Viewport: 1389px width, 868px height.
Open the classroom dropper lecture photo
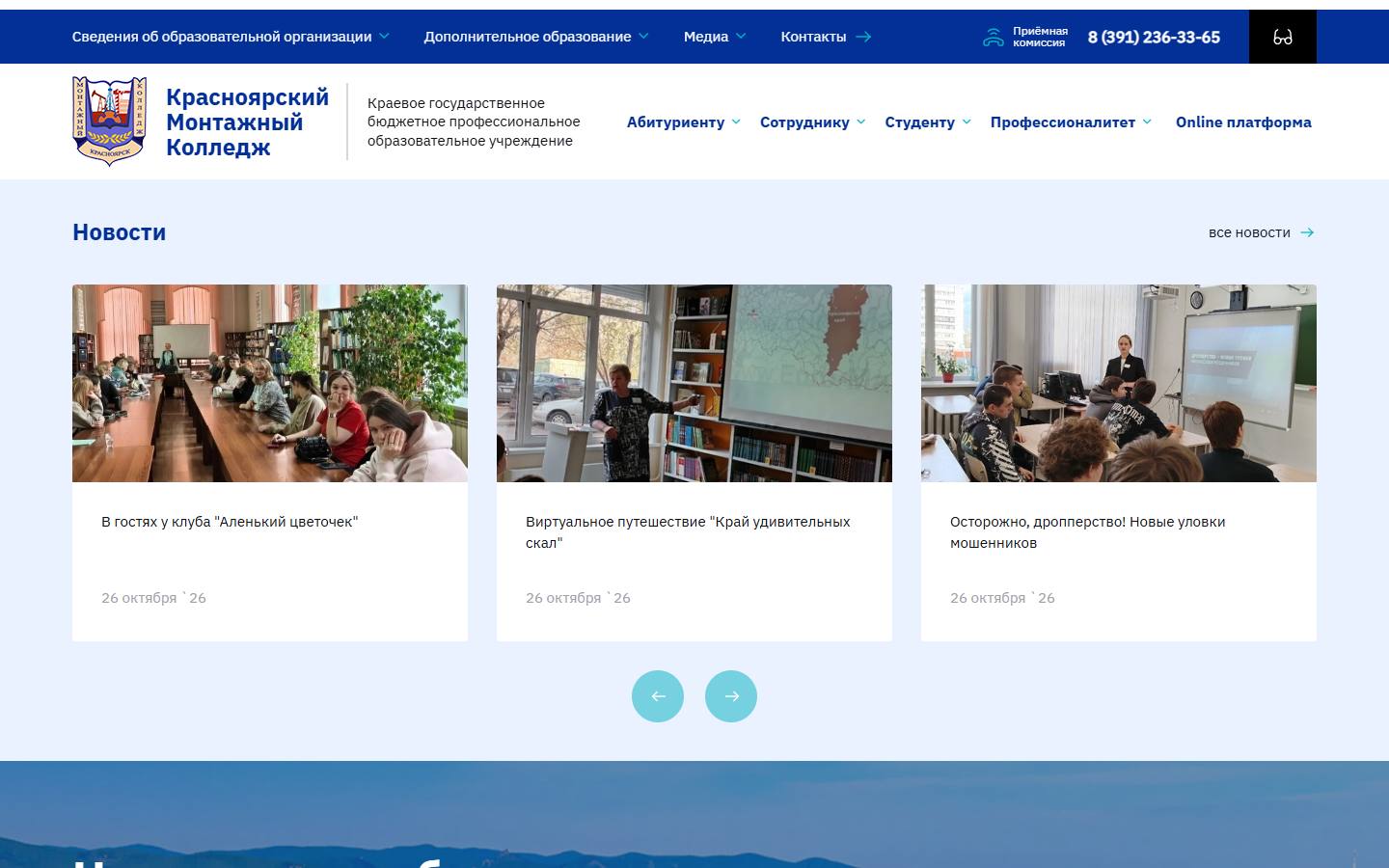pyautogui.click(x=1119, y=383)
